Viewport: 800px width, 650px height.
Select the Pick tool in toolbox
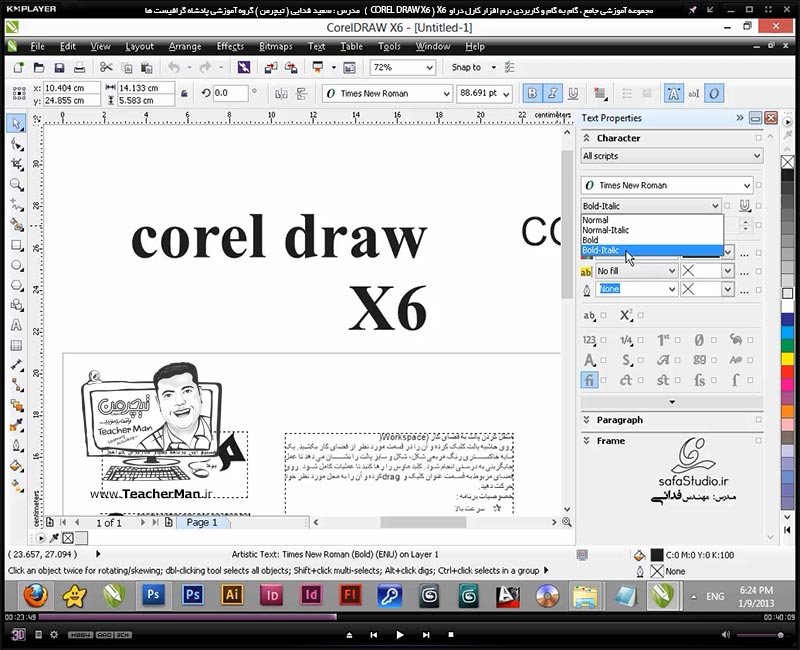(17, 124)
